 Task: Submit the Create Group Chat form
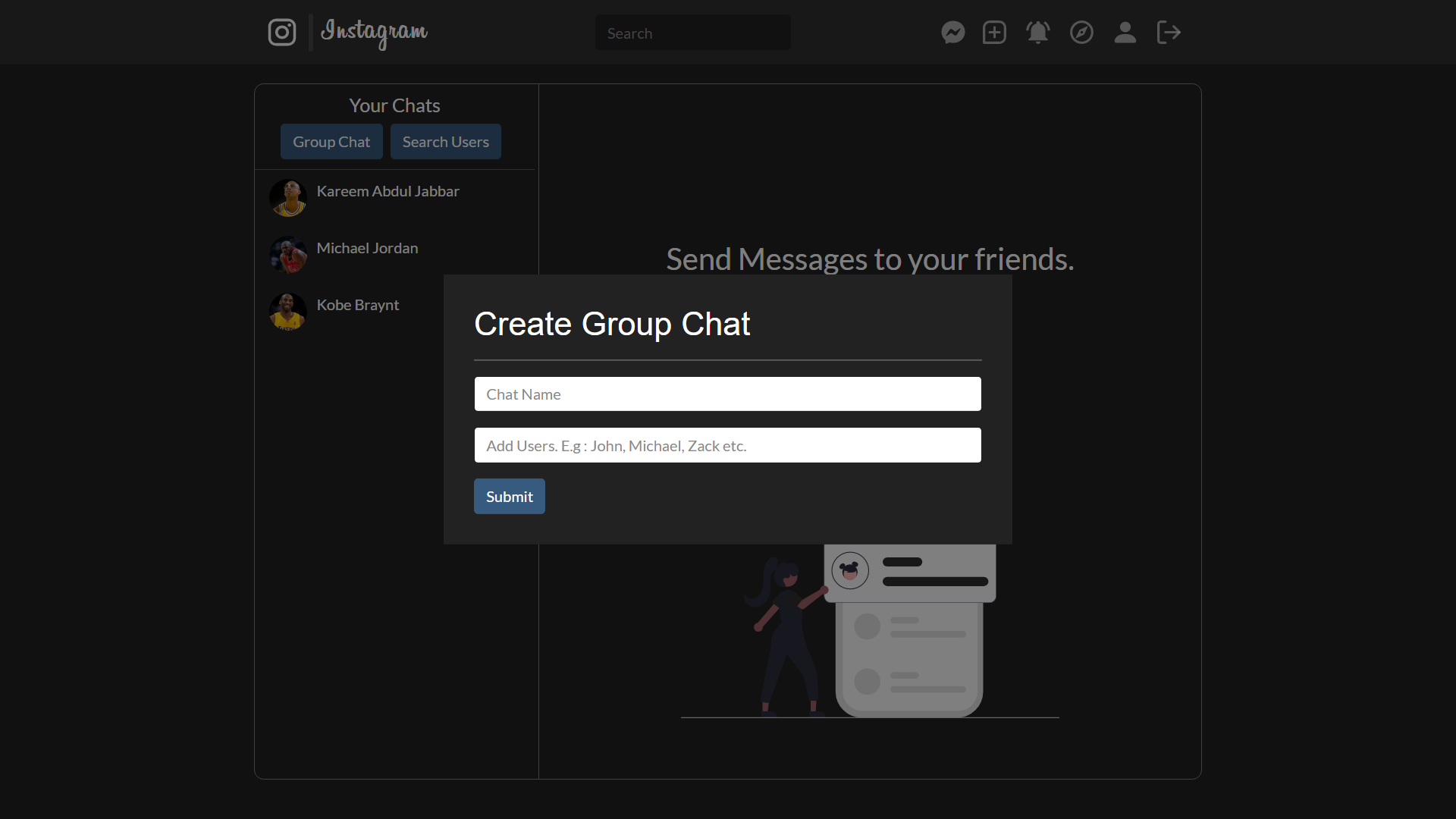509,496
